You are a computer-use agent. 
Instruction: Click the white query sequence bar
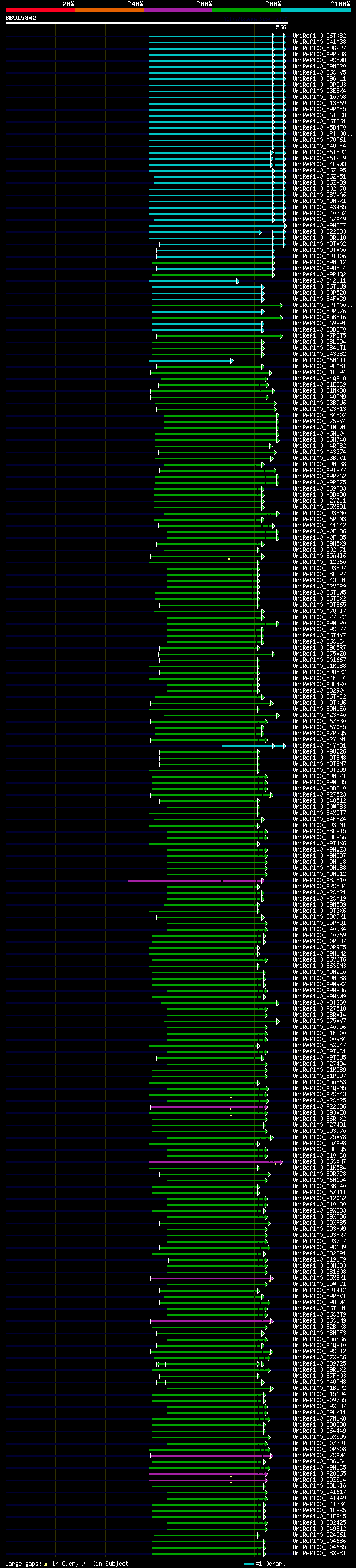click(147, 22)
